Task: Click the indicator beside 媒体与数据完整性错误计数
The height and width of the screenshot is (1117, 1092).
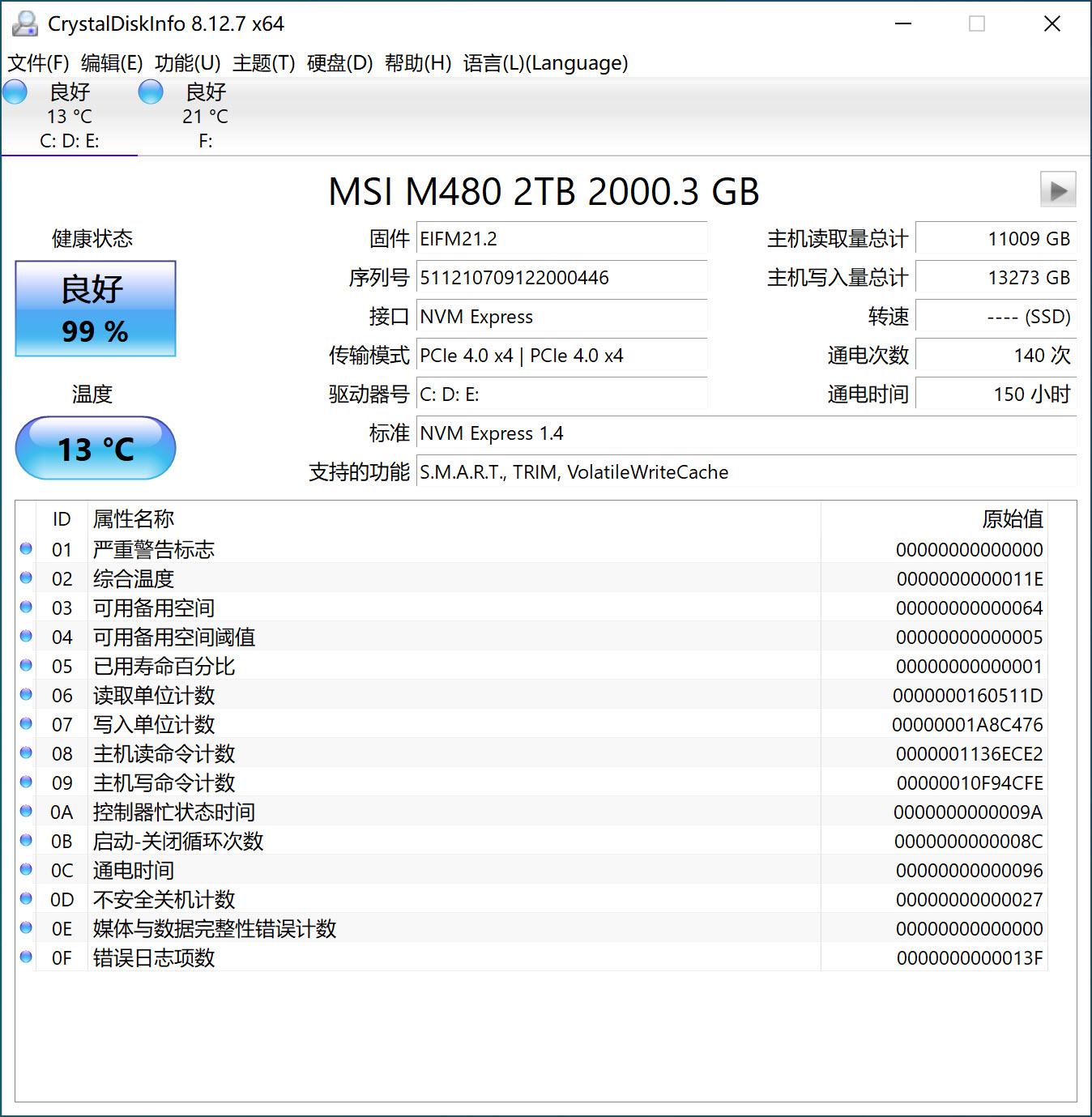Action: point(25,927)
